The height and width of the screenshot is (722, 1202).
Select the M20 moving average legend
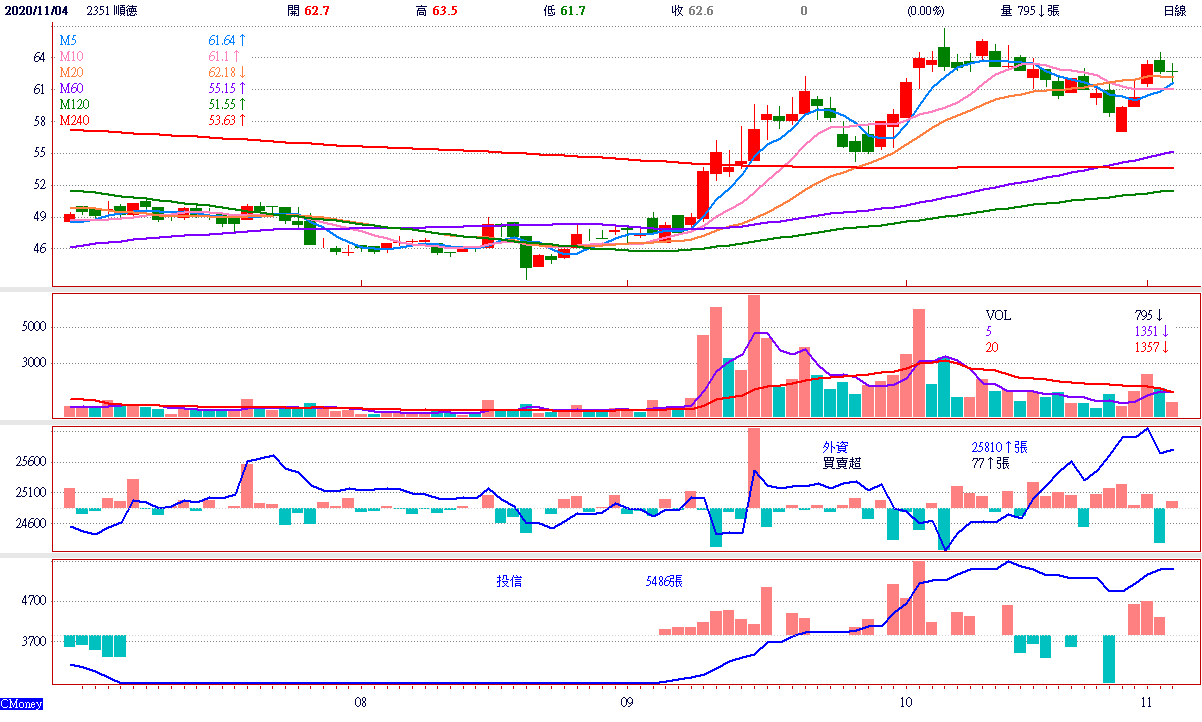(70, 73)
